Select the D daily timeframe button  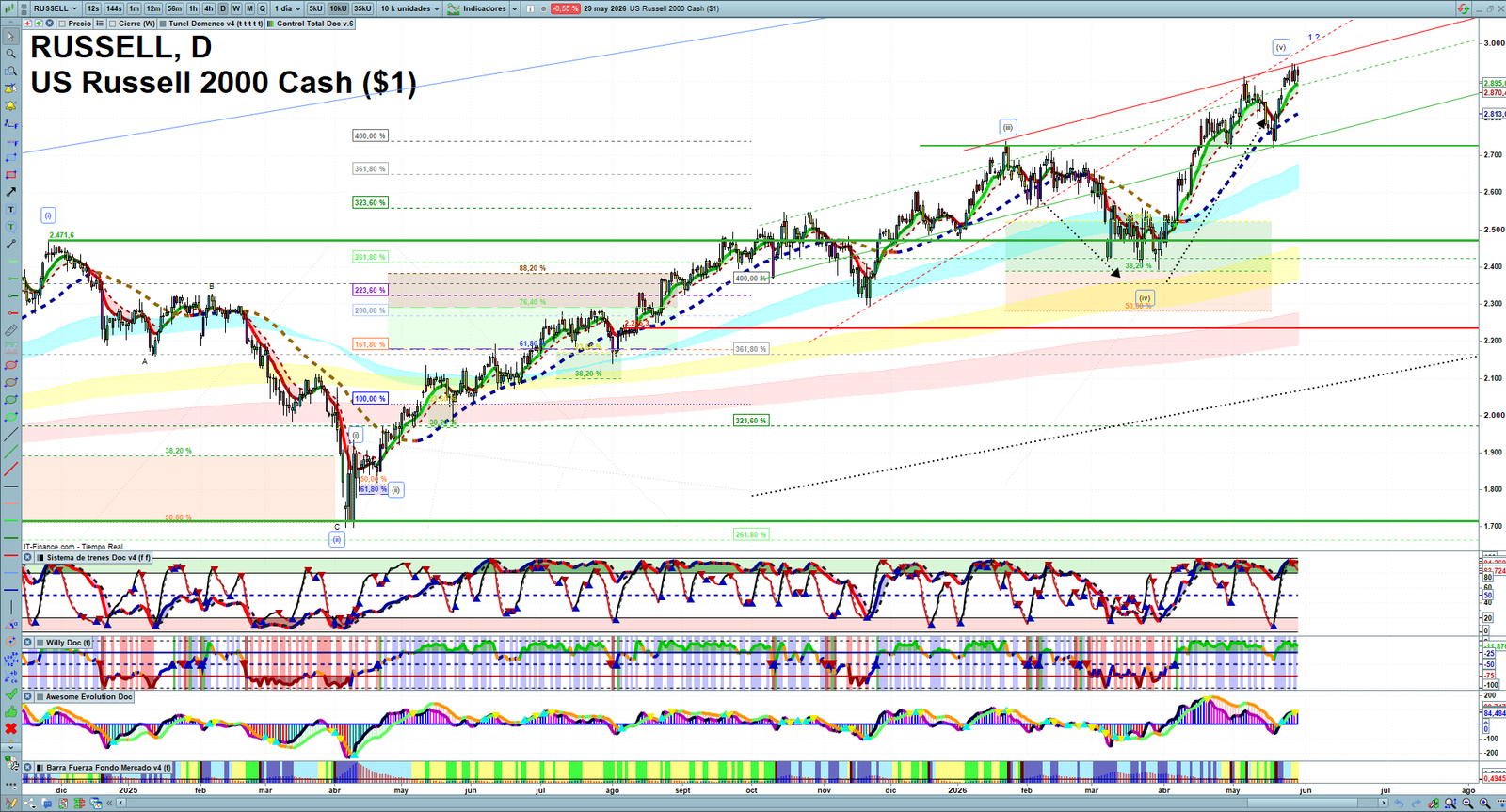click(223, 8)
